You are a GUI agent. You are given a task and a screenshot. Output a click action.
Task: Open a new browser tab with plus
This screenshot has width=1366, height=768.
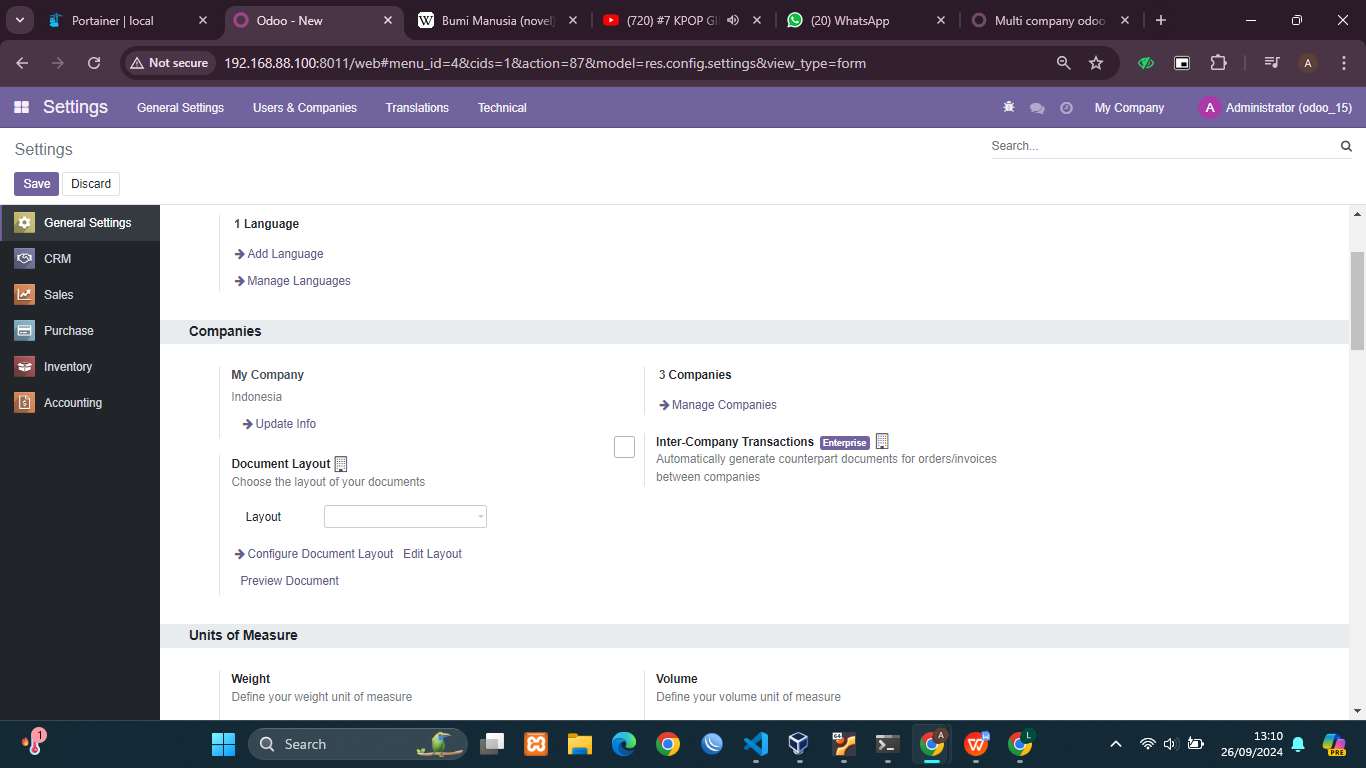point(1160,20)
